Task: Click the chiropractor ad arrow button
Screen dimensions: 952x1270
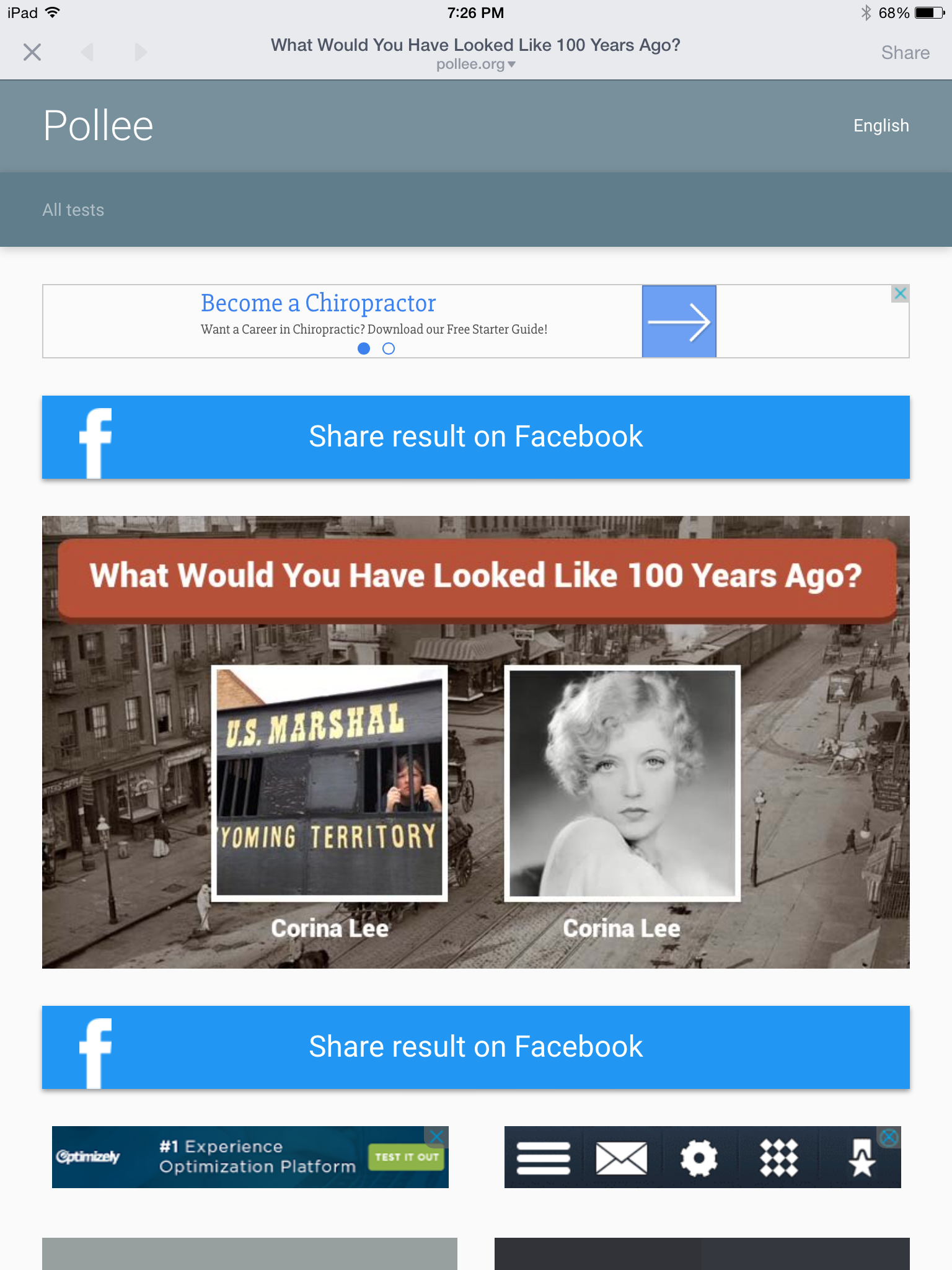Action: (x=679, y=321)
